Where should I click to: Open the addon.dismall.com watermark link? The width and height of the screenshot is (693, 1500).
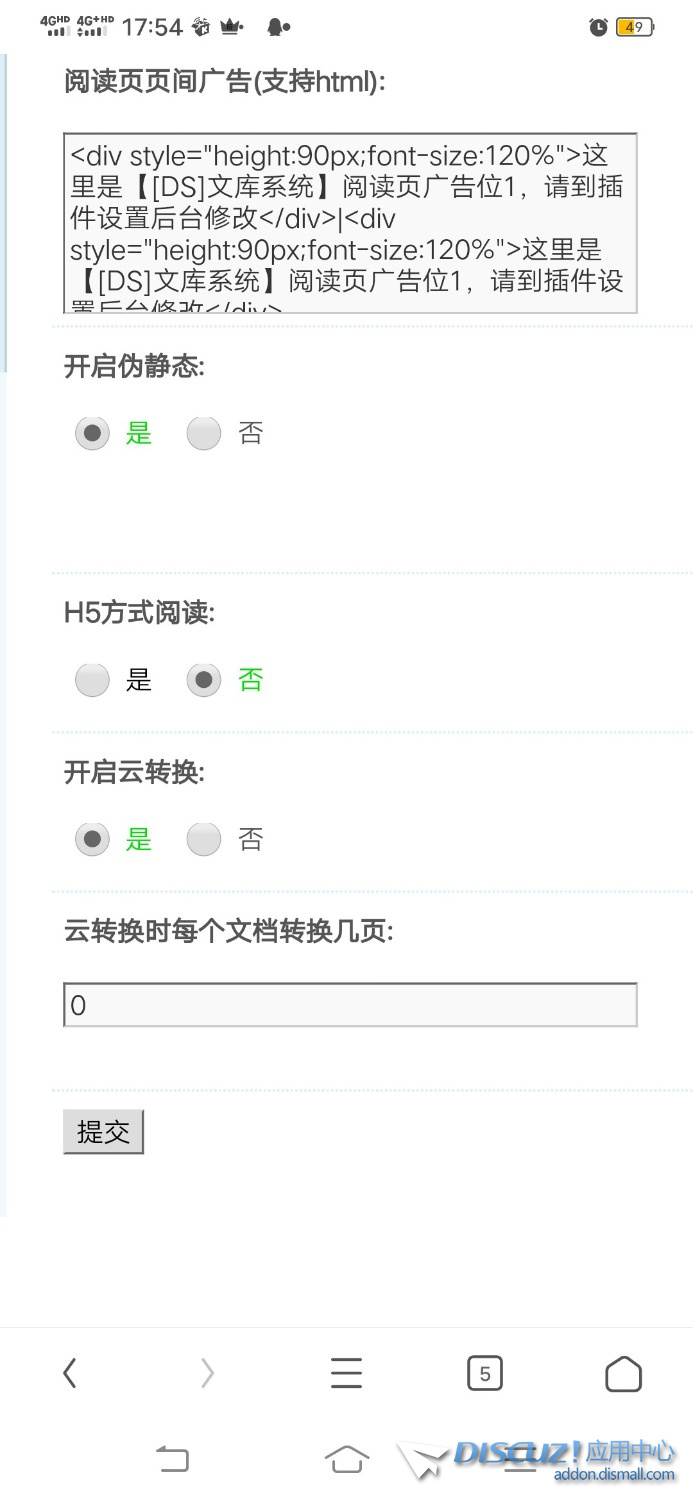pyautogui.click(x=615, y=1474)
